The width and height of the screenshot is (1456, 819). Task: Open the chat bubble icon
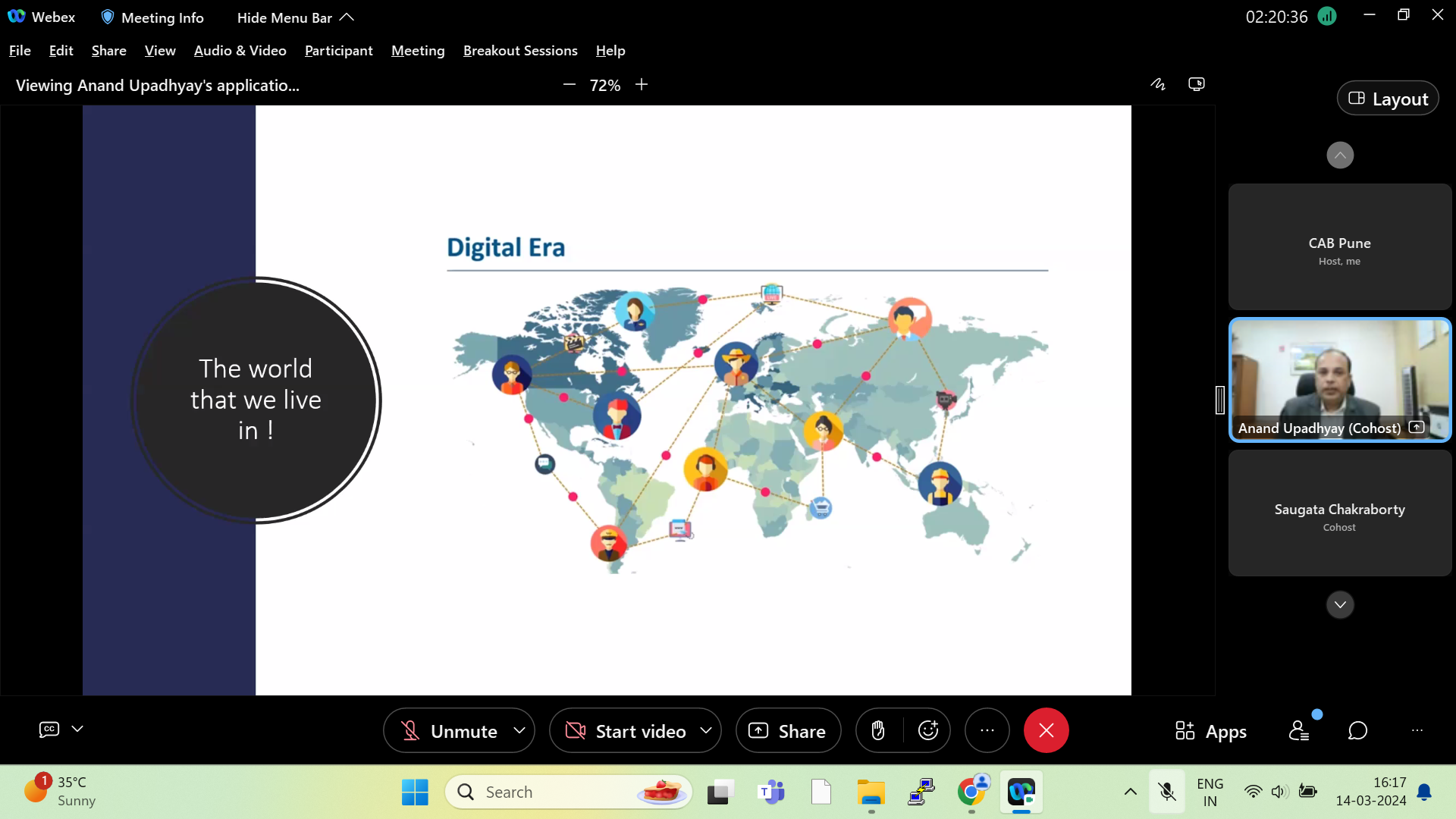pos(1357,731)
